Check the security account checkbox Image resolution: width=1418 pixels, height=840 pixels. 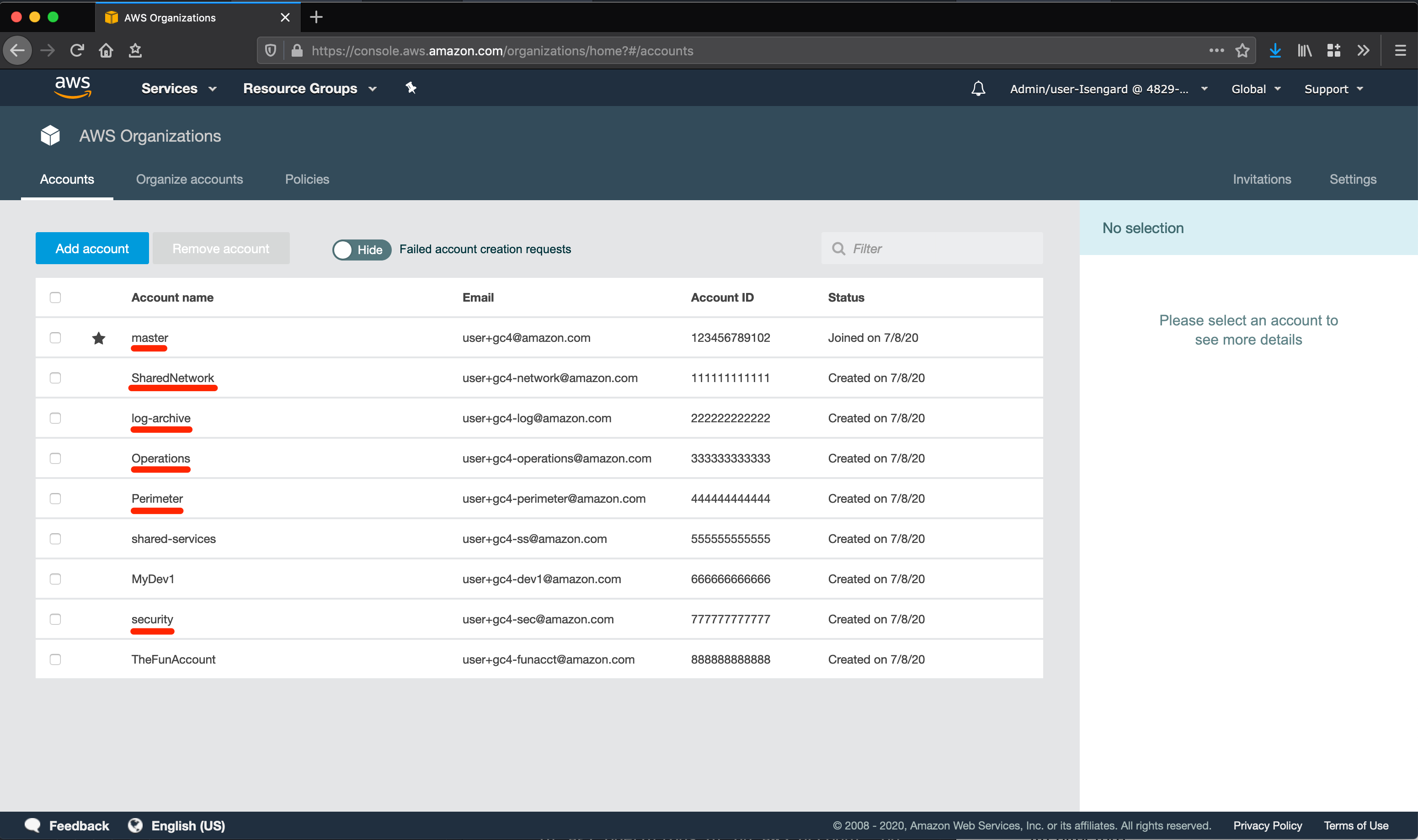55,619
